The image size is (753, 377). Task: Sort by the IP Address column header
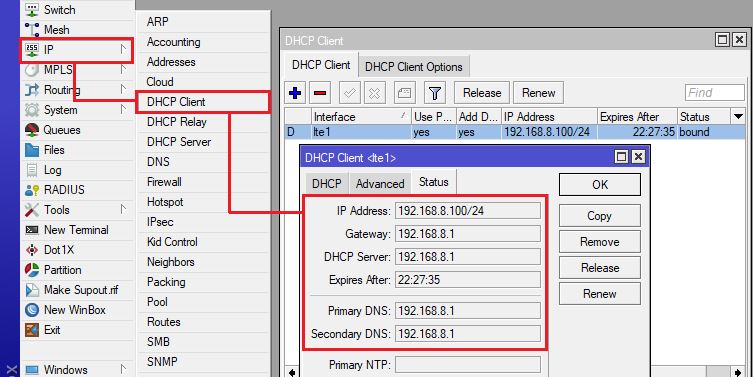549,117
